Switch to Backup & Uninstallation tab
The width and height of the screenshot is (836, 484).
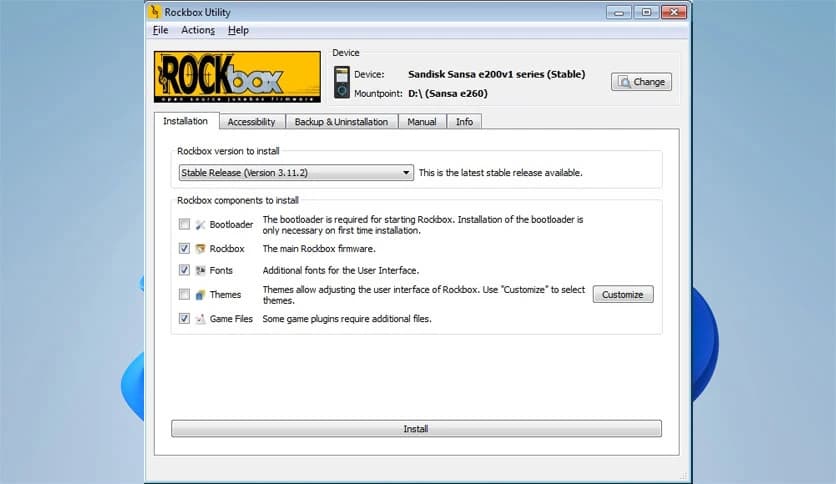[x=341, y=122]
